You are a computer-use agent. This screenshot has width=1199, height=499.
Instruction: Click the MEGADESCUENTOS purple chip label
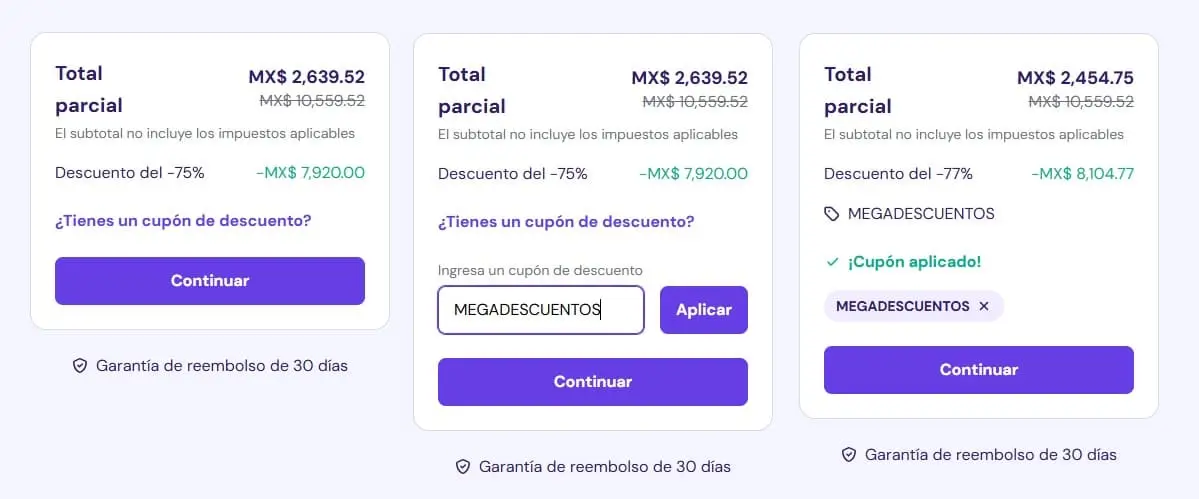(902, 306)
